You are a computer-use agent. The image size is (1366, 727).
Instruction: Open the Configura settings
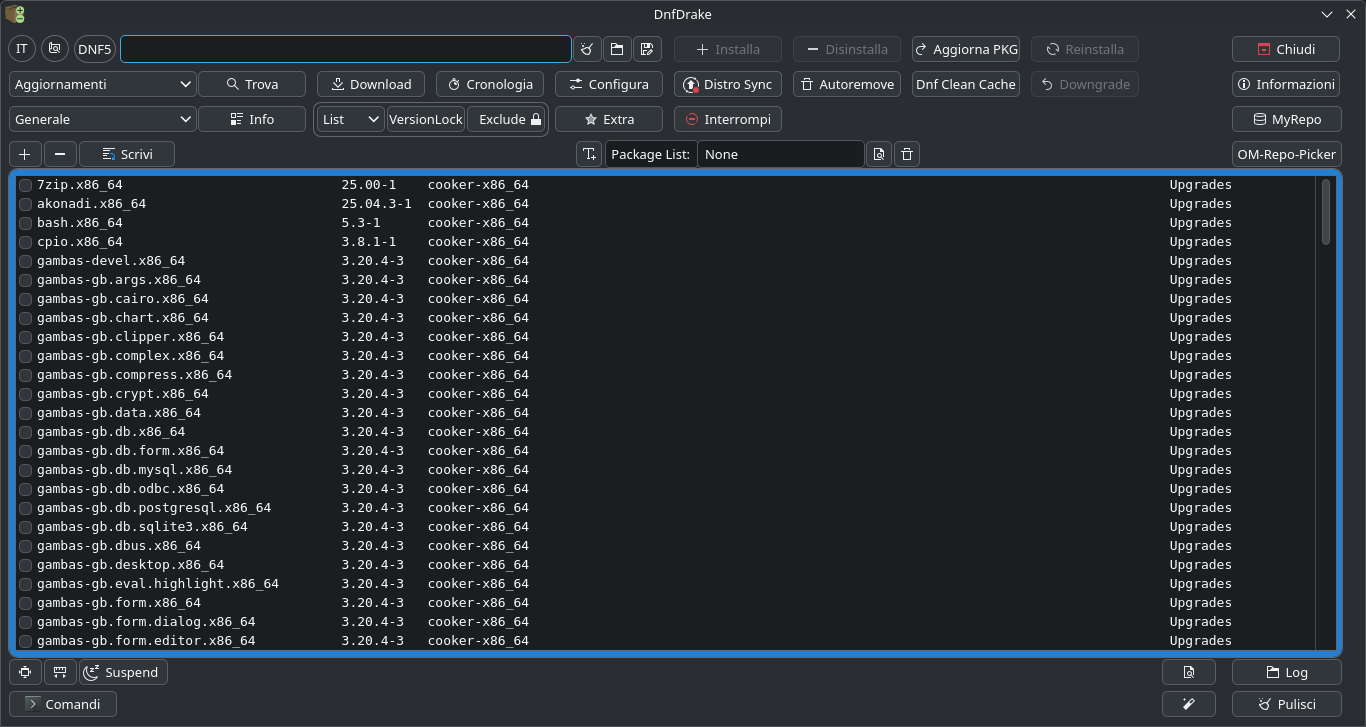tap(608, 84)
